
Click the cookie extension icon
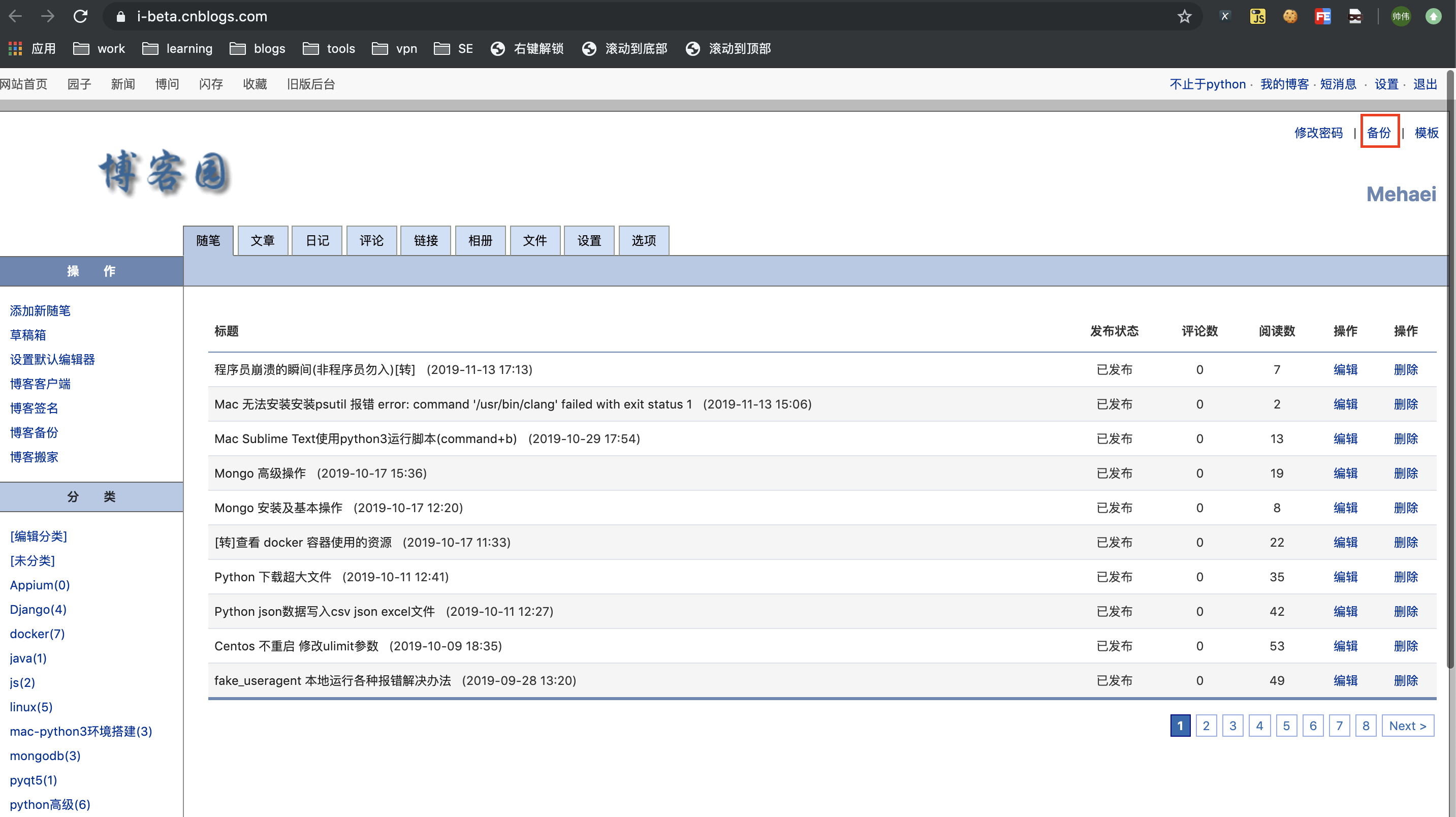[1290, 16]
